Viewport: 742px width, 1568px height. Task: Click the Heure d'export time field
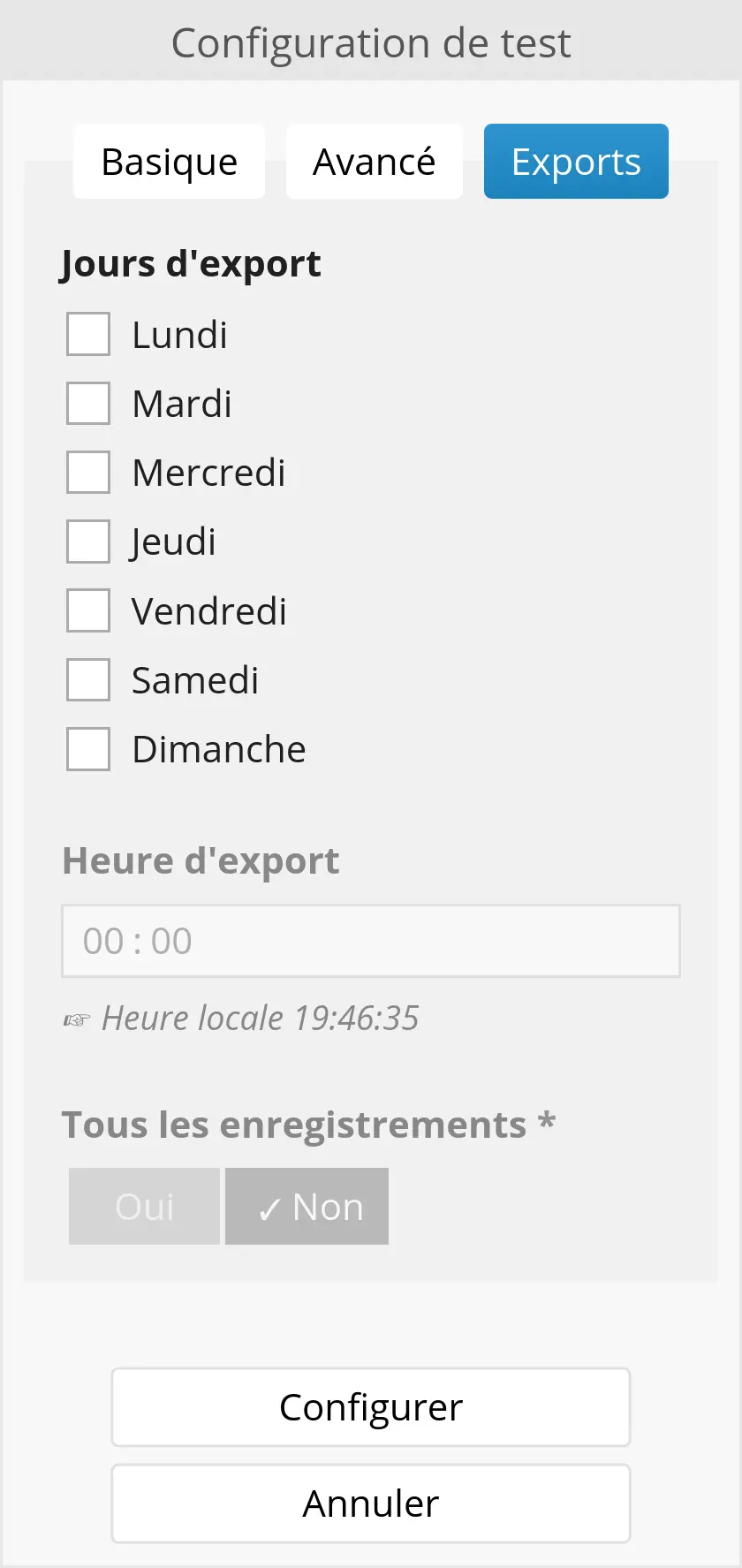click(x=370, y=941)
